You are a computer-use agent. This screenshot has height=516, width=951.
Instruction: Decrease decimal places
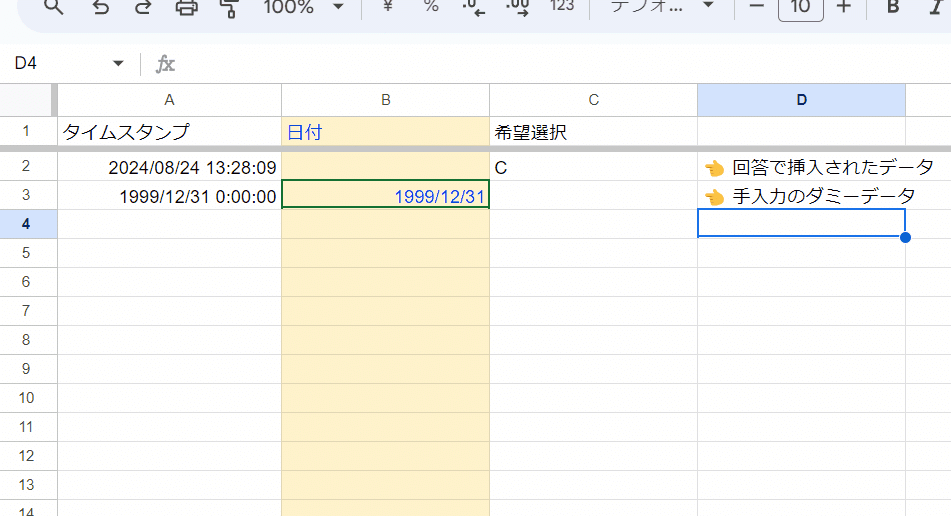click(474, 7)
